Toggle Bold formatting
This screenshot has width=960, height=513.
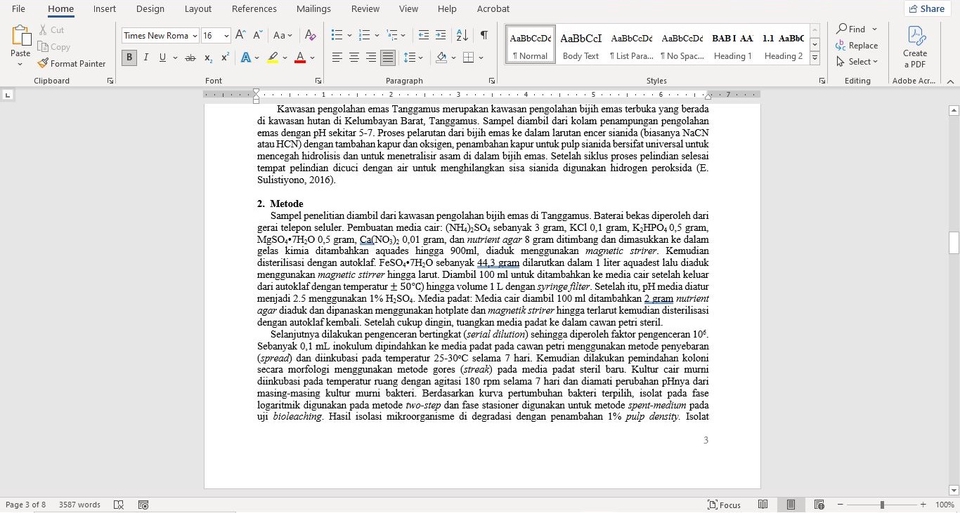click(x=129, y=58)
